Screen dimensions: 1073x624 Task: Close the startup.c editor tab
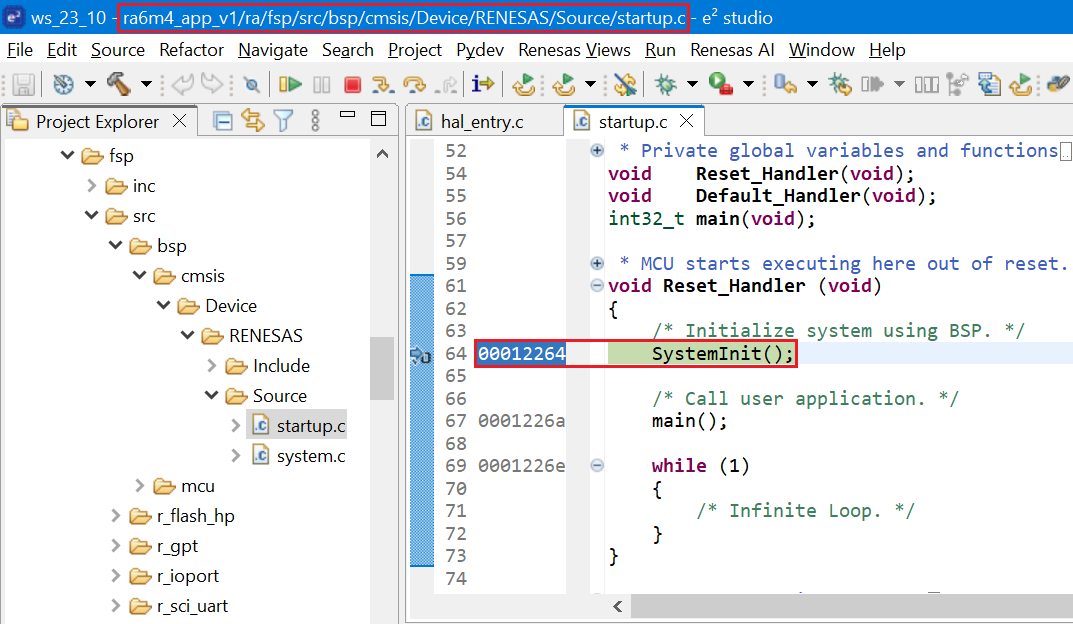(686, 121)
